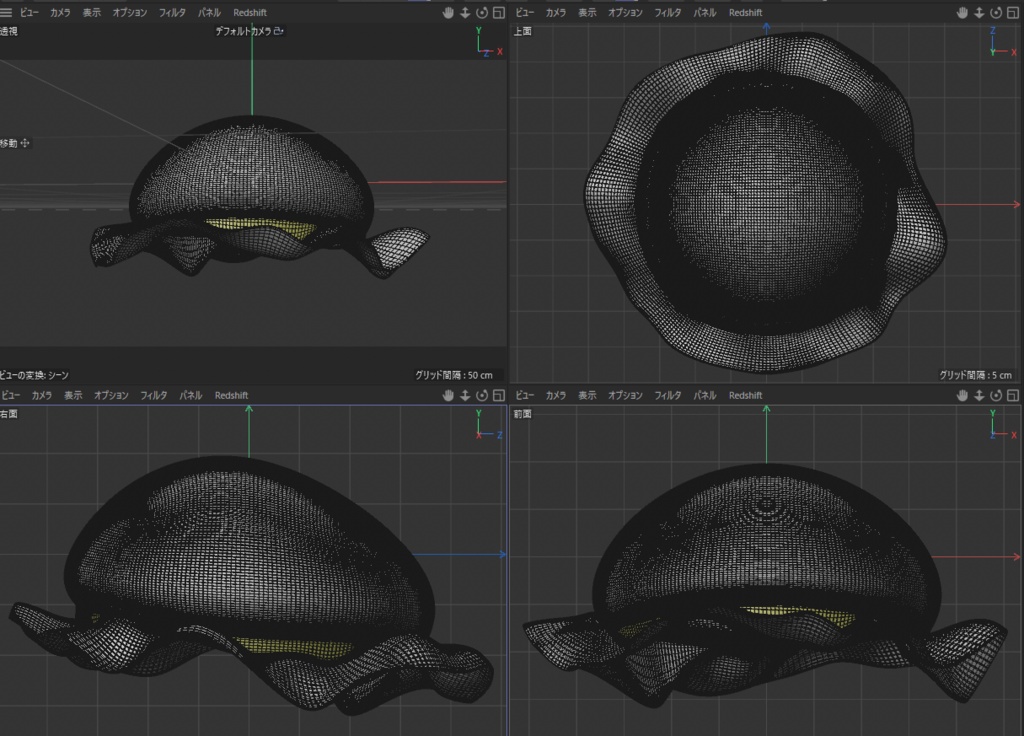The height and width of the screenshot is (736, 1024).
Task: Select the 移動 move tool icon
Action: point(24,143)
